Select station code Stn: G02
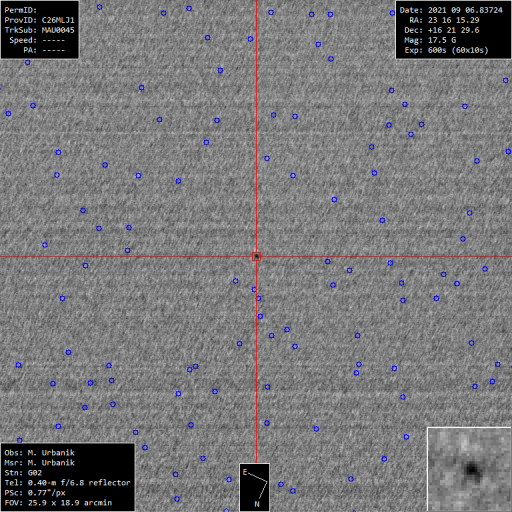The width and height of the screenshot is (512, 512). point(23,473)
